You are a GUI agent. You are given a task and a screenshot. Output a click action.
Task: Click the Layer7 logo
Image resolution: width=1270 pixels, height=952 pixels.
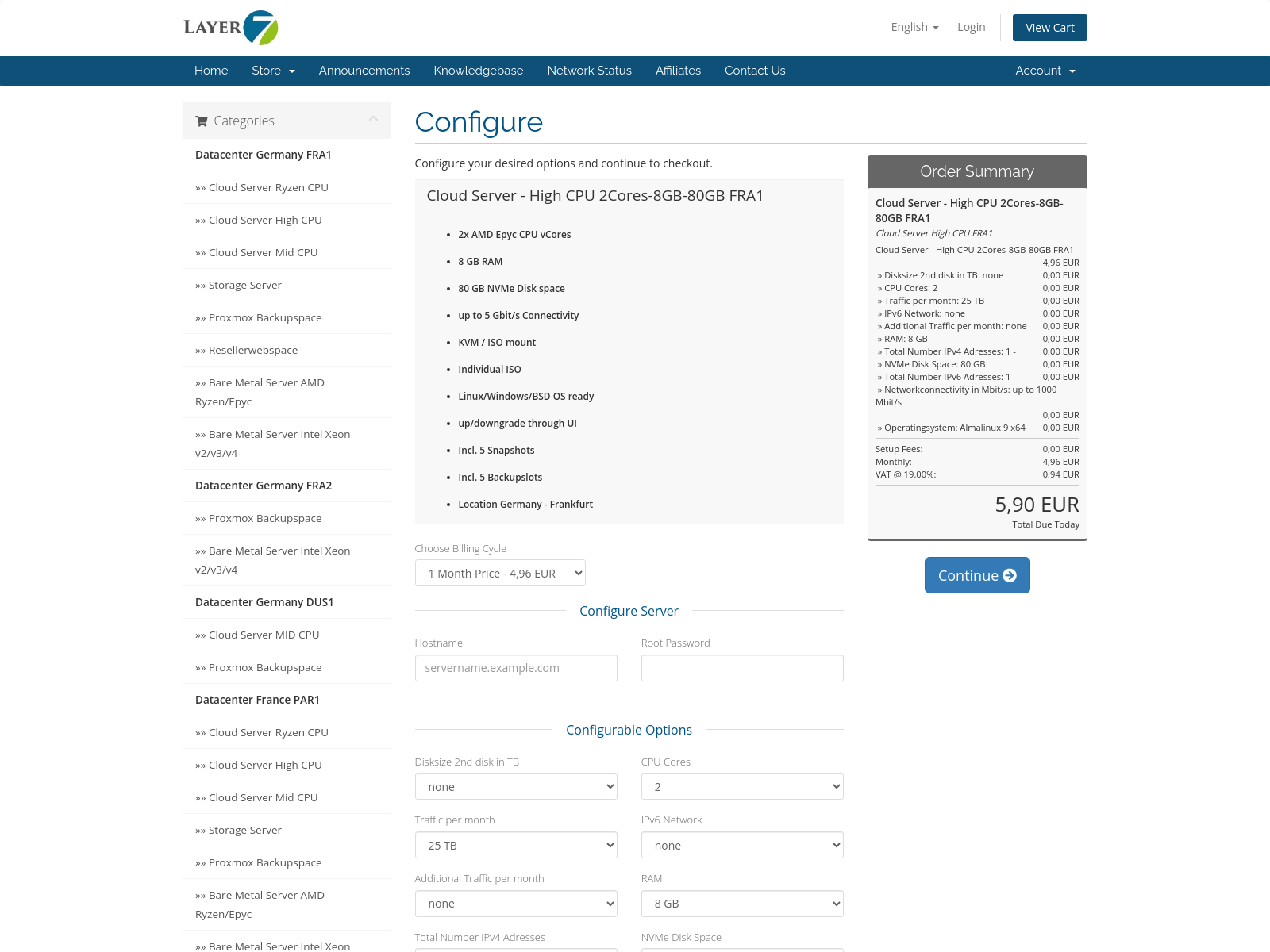coord(231,28)
